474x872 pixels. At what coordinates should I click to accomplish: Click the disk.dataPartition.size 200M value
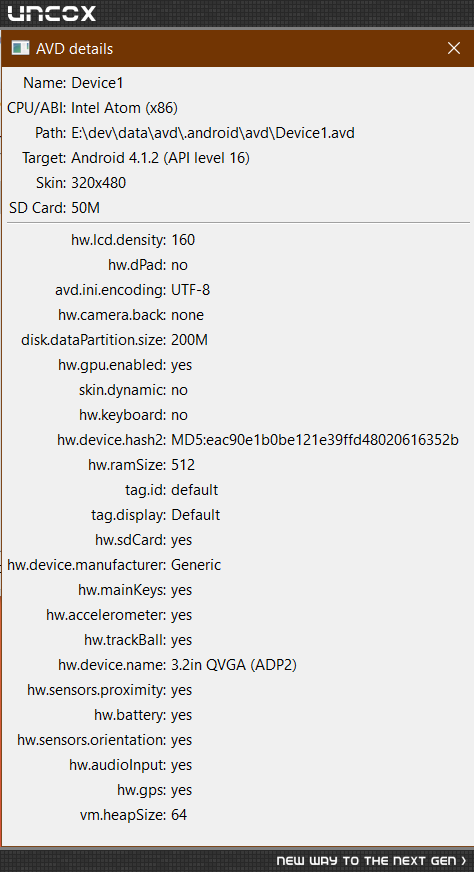[190, 340]
